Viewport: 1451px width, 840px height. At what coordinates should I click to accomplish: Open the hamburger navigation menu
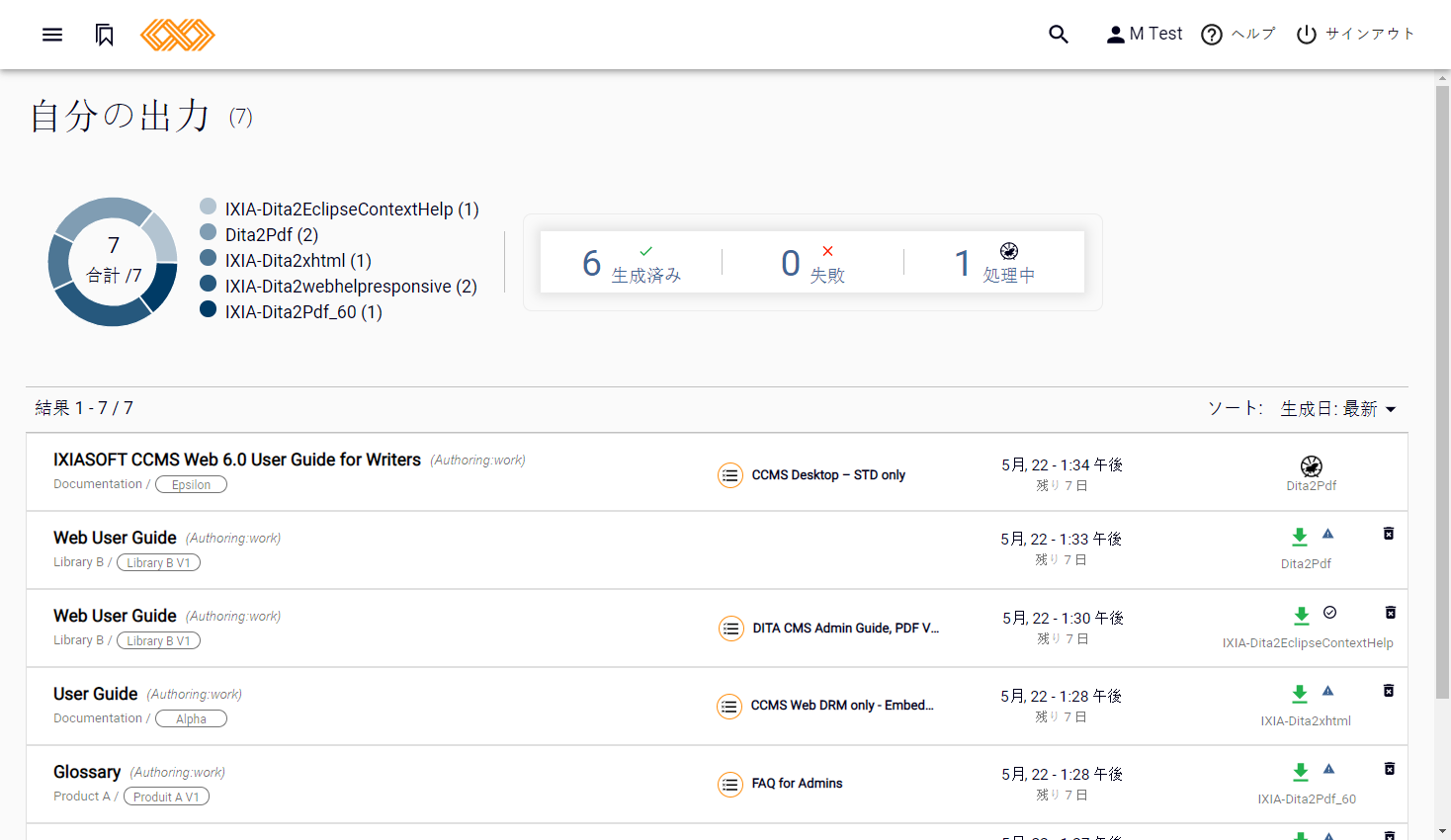coord(52,35)
